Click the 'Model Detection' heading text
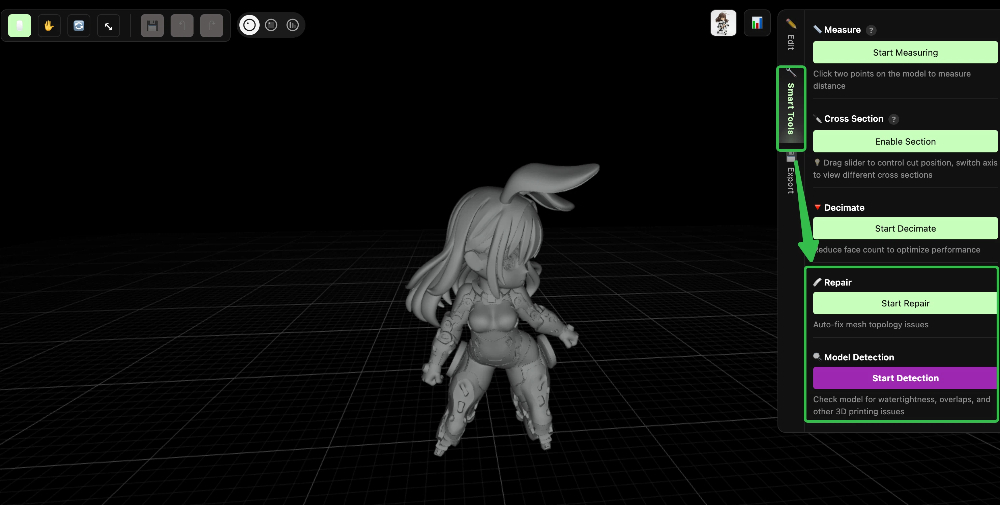Image resolution: width=1000 pixels, height=505 pixels. coord(859,358)
